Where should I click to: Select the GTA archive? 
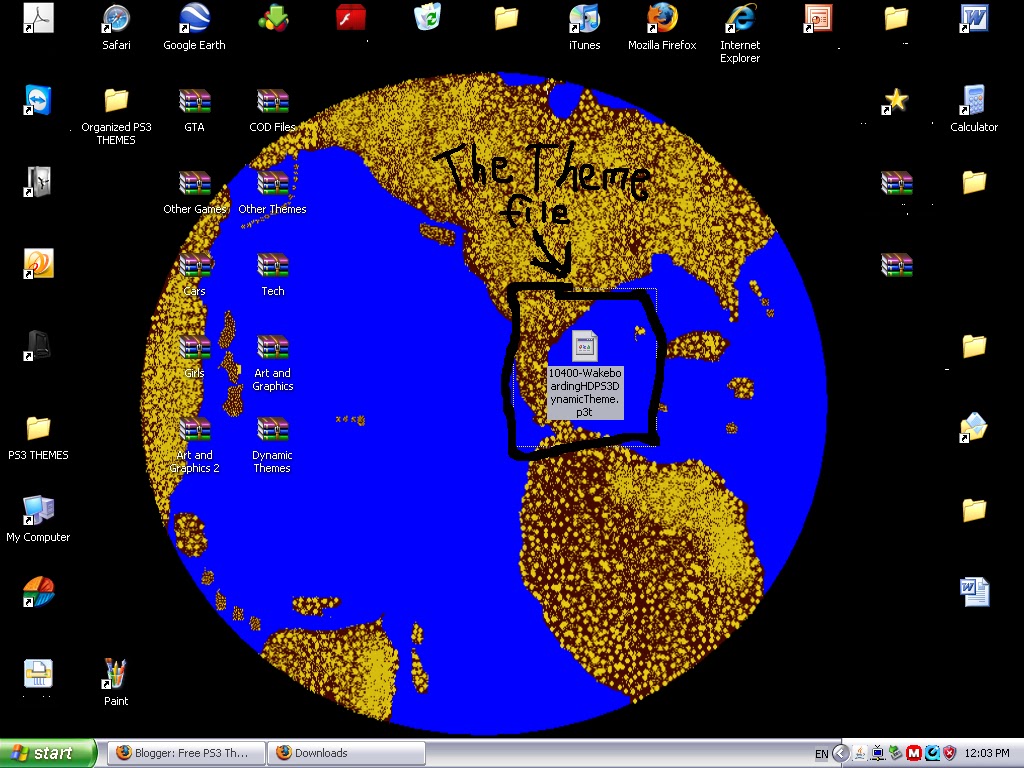[194, 109]
